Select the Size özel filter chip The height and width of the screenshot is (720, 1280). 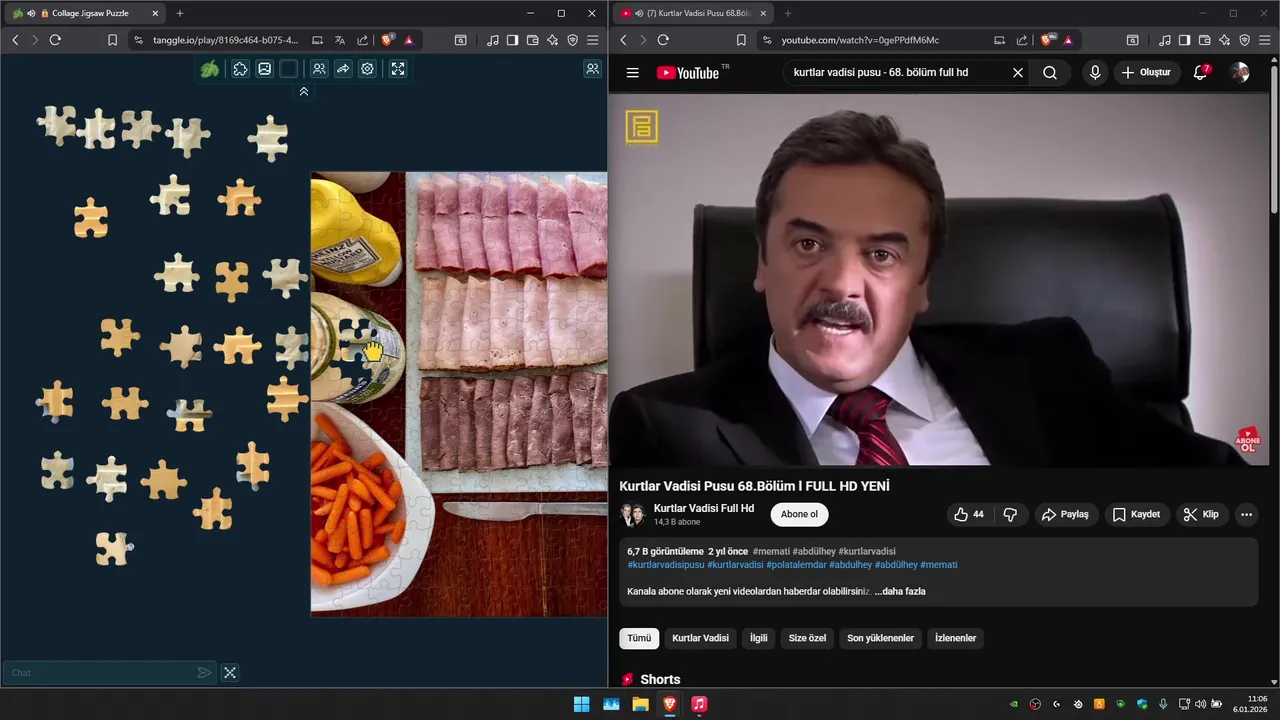pos(807,638)
